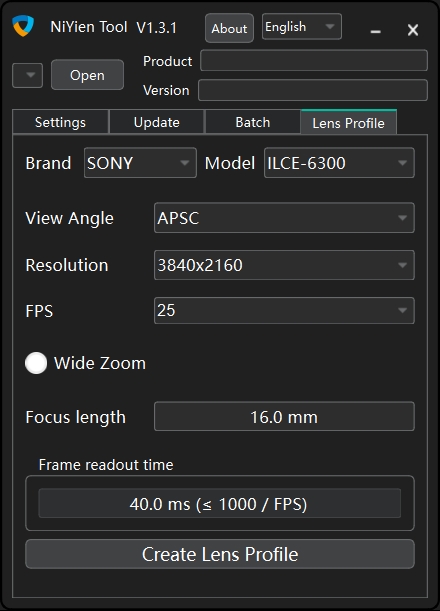Image resolution: width=440 pixels, height=611 pixels.
Task: Open the English language dropdown
Action: 302,26
